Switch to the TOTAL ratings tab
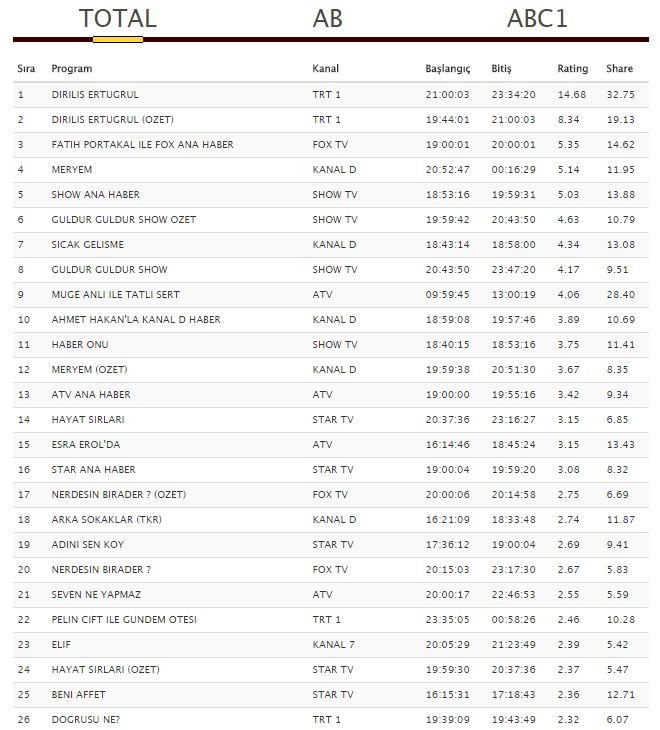This screenshot has height=730, width=660. [118, 19]
